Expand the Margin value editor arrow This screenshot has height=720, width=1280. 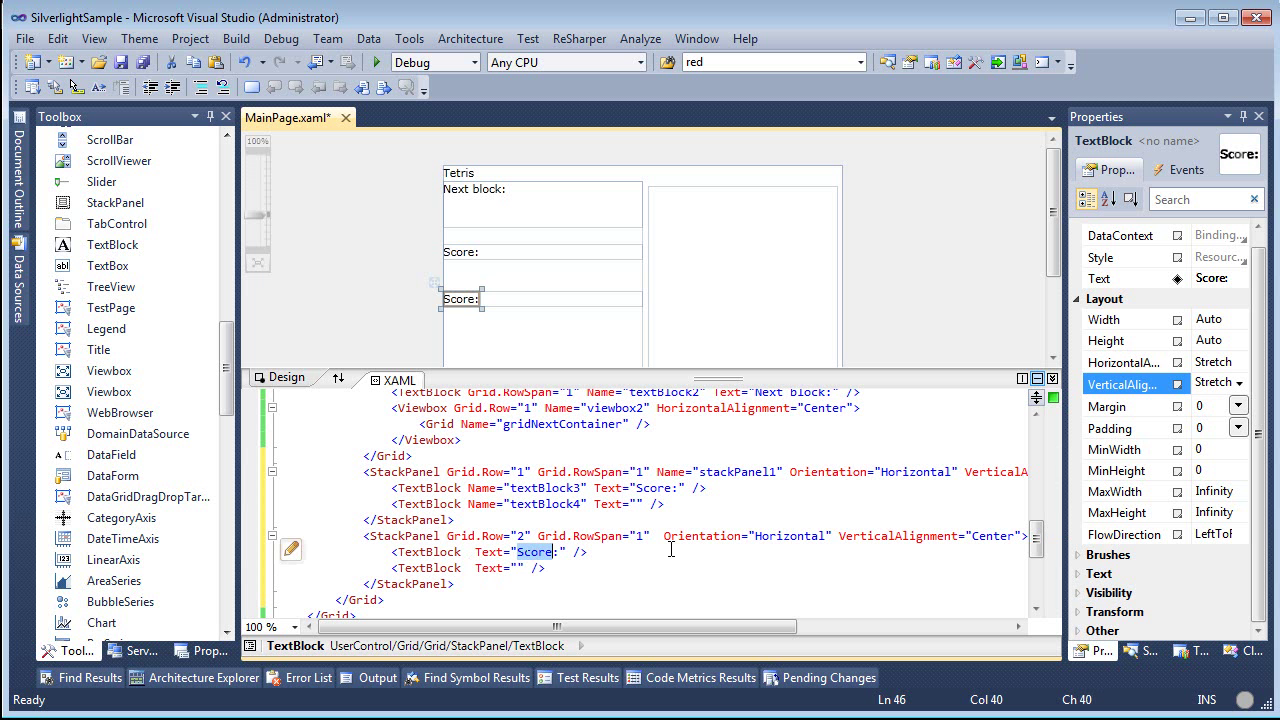tap(1238, 406)
